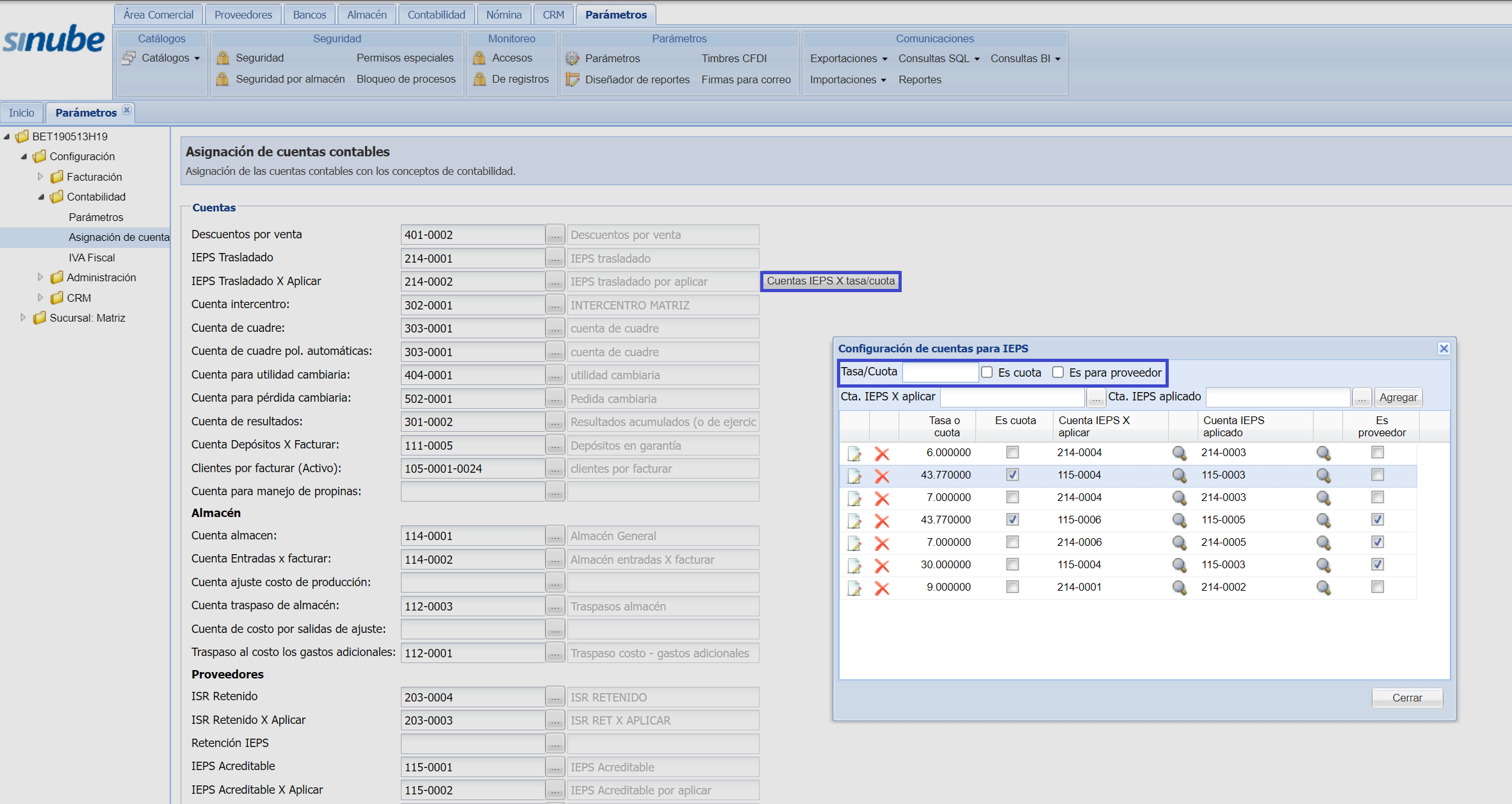Open Parámetros gear icon in ribbon
1512x804 pixels.
coord(572,58)
